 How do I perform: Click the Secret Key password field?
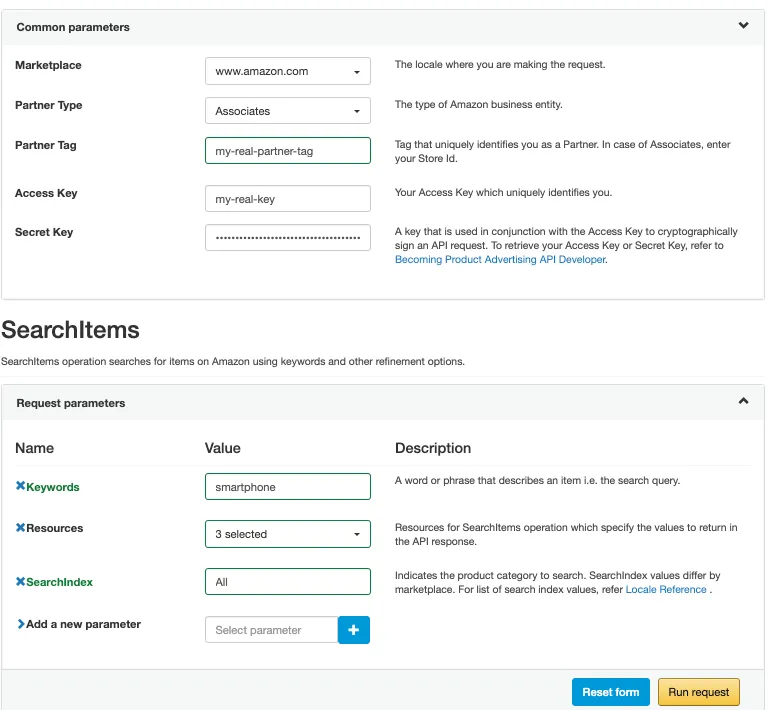[x=287, y=238]
